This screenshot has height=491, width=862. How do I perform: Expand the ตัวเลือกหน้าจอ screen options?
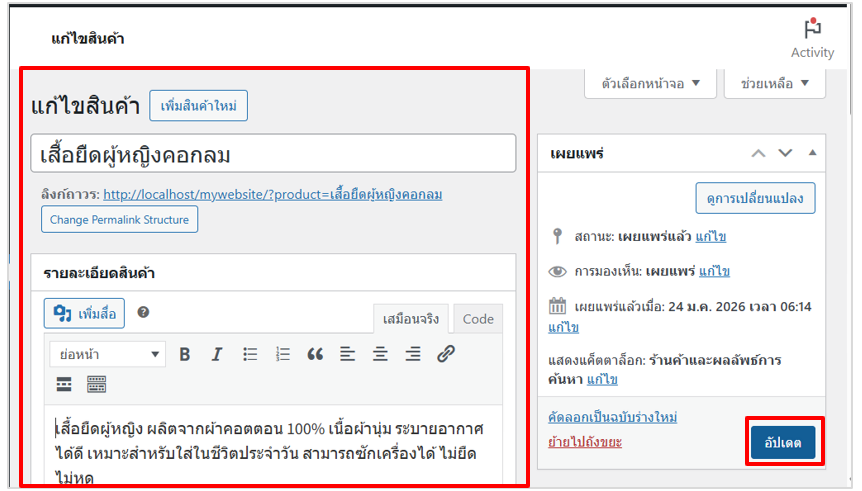(651, 83)
